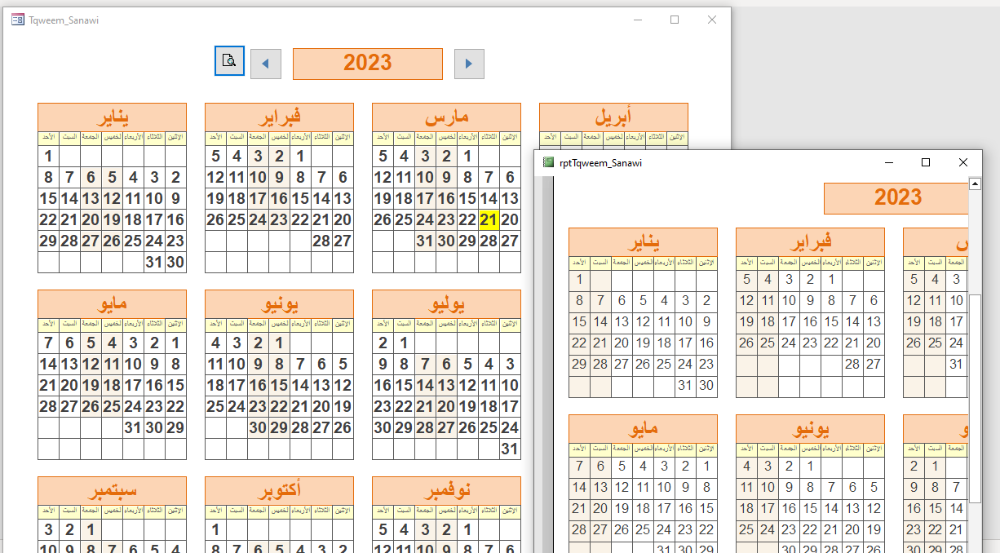Click the Tqweem_Sanawi form window icon

click(x=17, y=20)
